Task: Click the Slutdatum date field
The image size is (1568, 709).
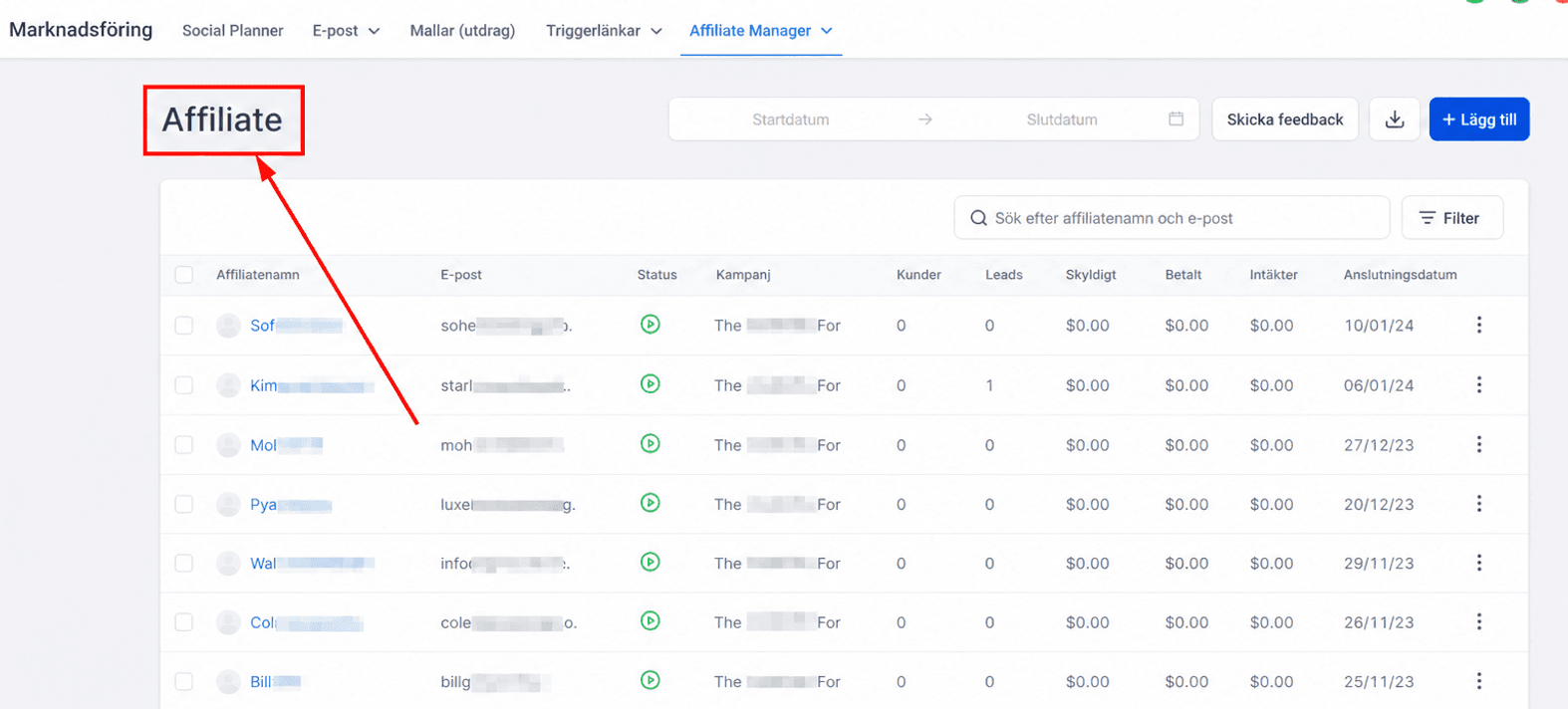Action: 1062,119
